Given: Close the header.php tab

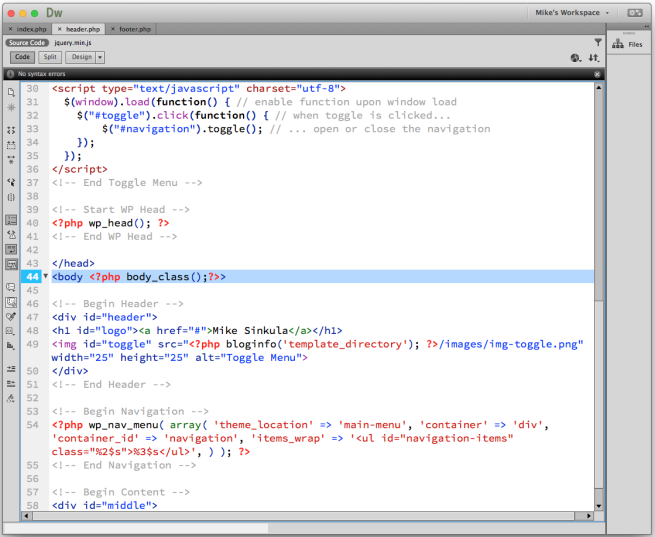Looking at the screenshot, I should click(60, 29).
